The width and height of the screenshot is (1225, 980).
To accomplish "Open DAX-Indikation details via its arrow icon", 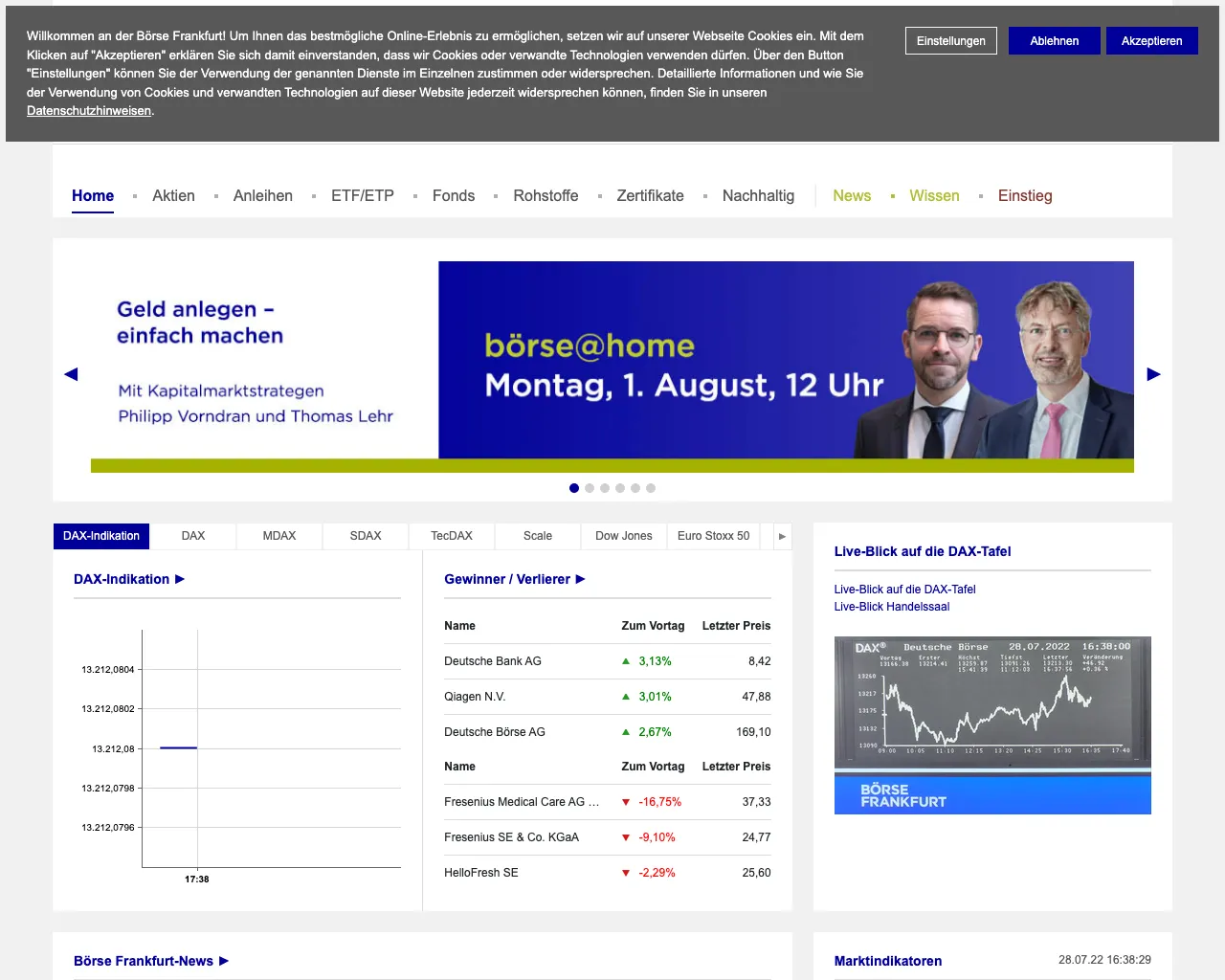I will pos(180,579).
